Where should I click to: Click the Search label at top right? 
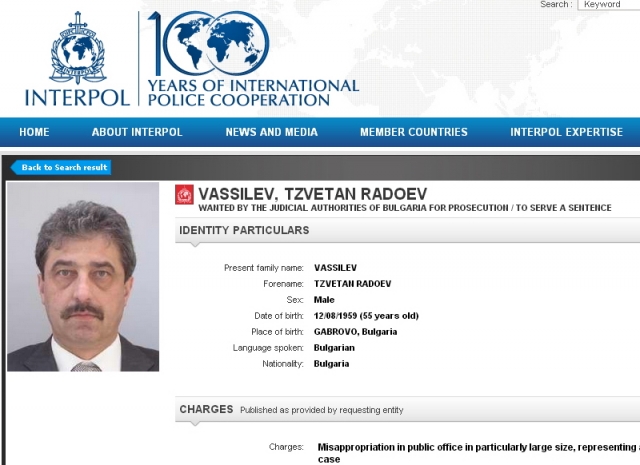pyautogui.click(x=555, y=5)
